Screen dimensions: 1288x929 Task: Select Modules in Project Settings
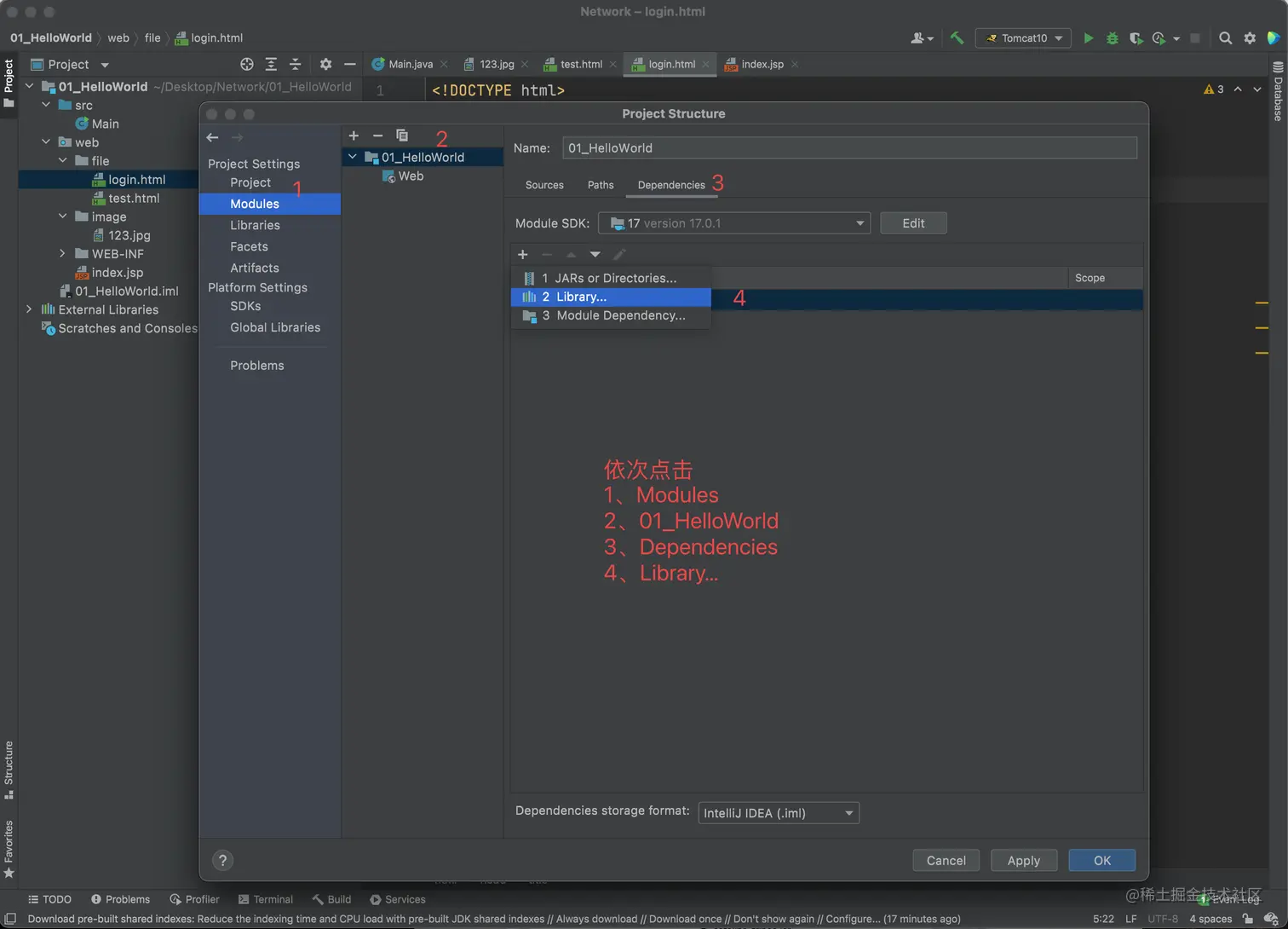click(270, 204)
